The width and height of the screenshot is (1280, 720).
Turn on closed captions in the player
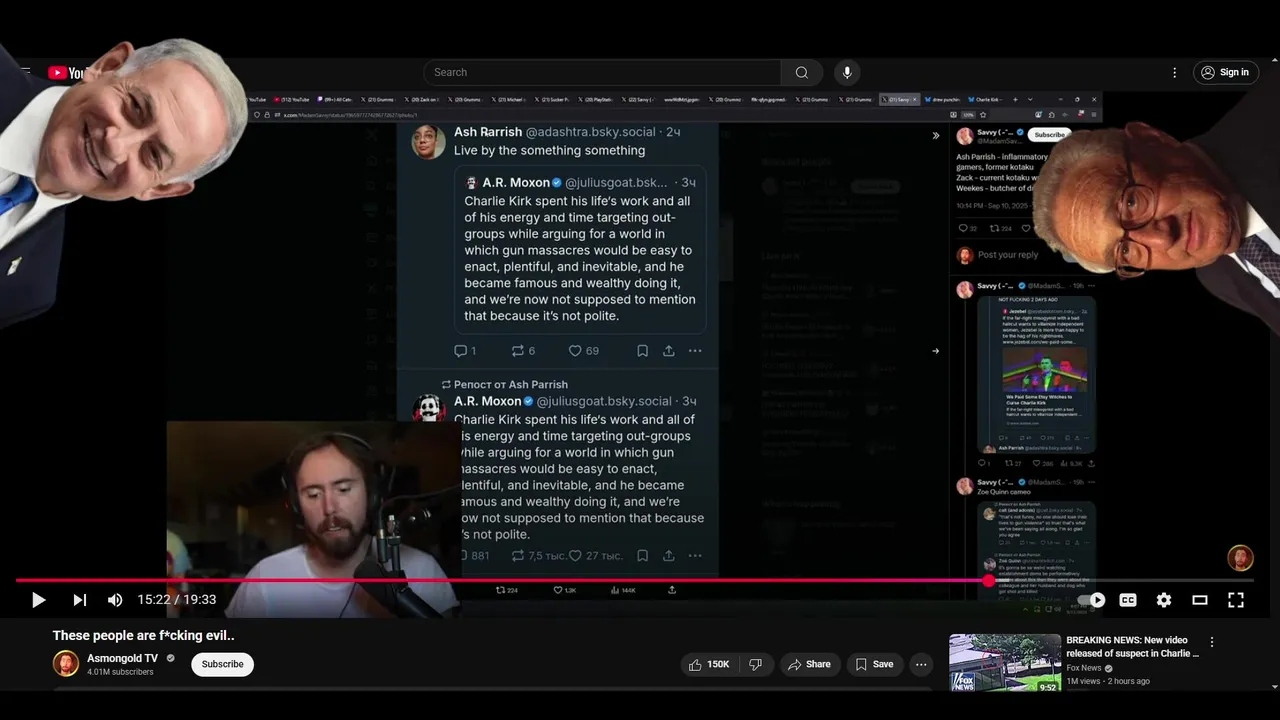click(1128, 600)
